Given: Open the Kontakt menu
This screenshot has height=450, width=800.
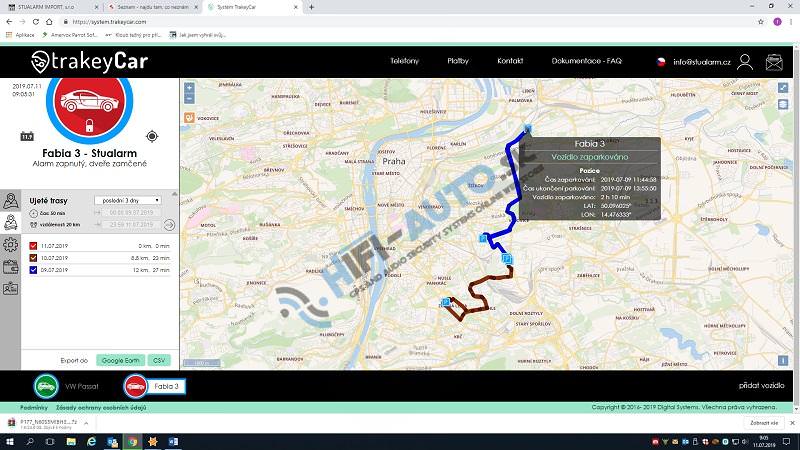Looking at the screenshot, I should (510, 61).
